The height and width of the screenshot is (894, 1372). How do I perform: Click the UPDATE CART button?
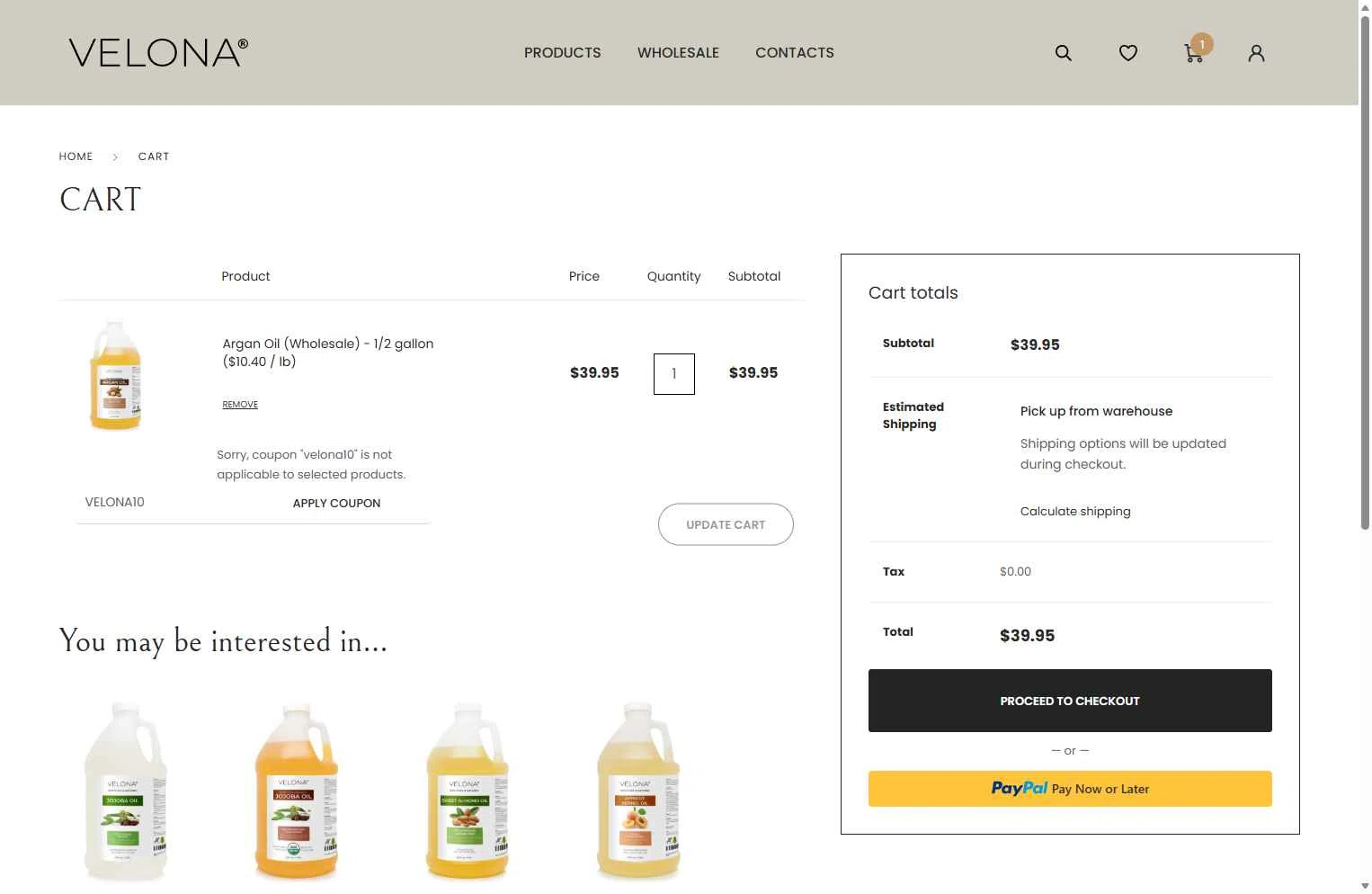point(726,524)
